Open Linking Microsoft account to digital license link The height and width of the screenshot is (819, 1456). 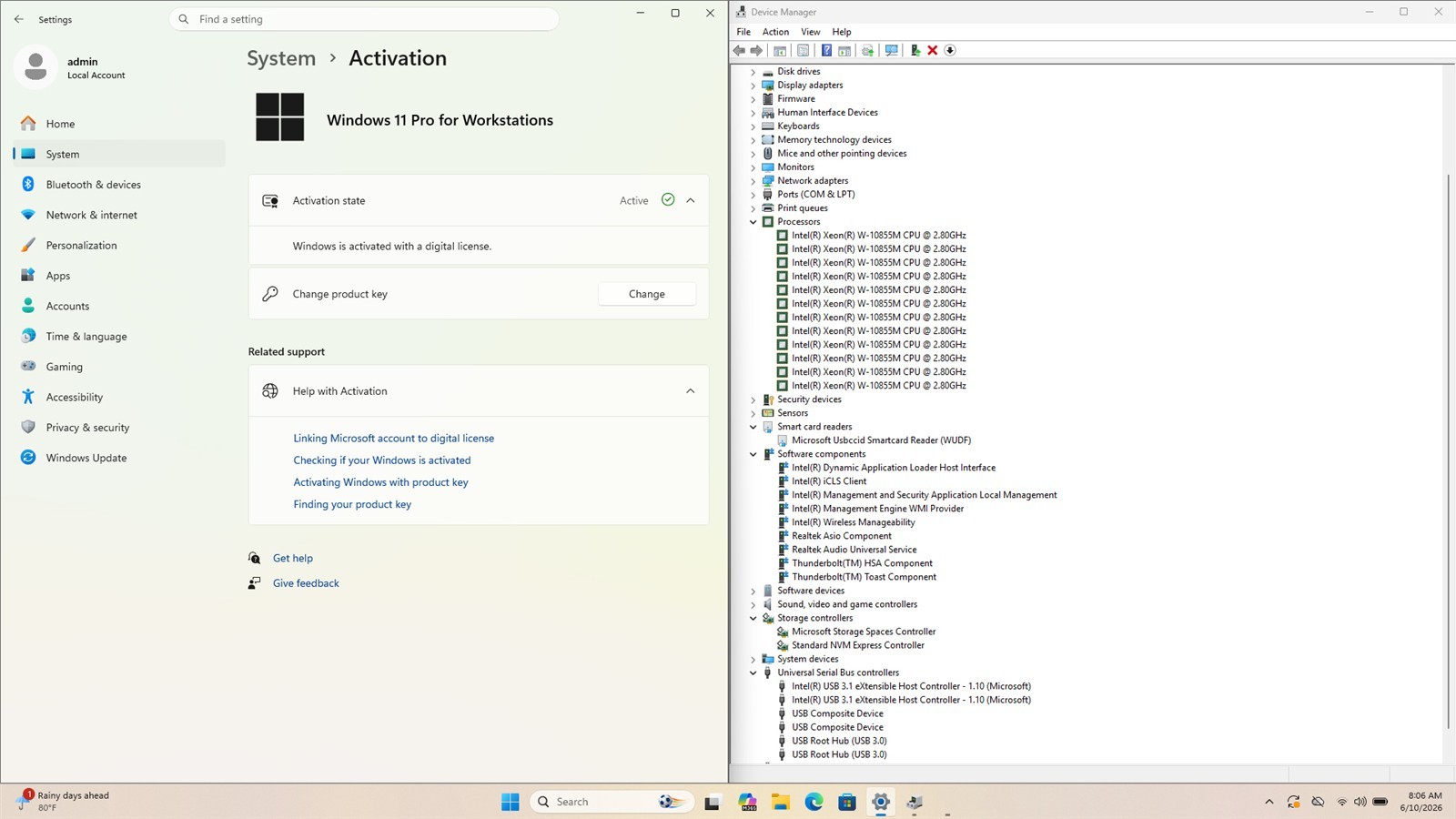393,439
